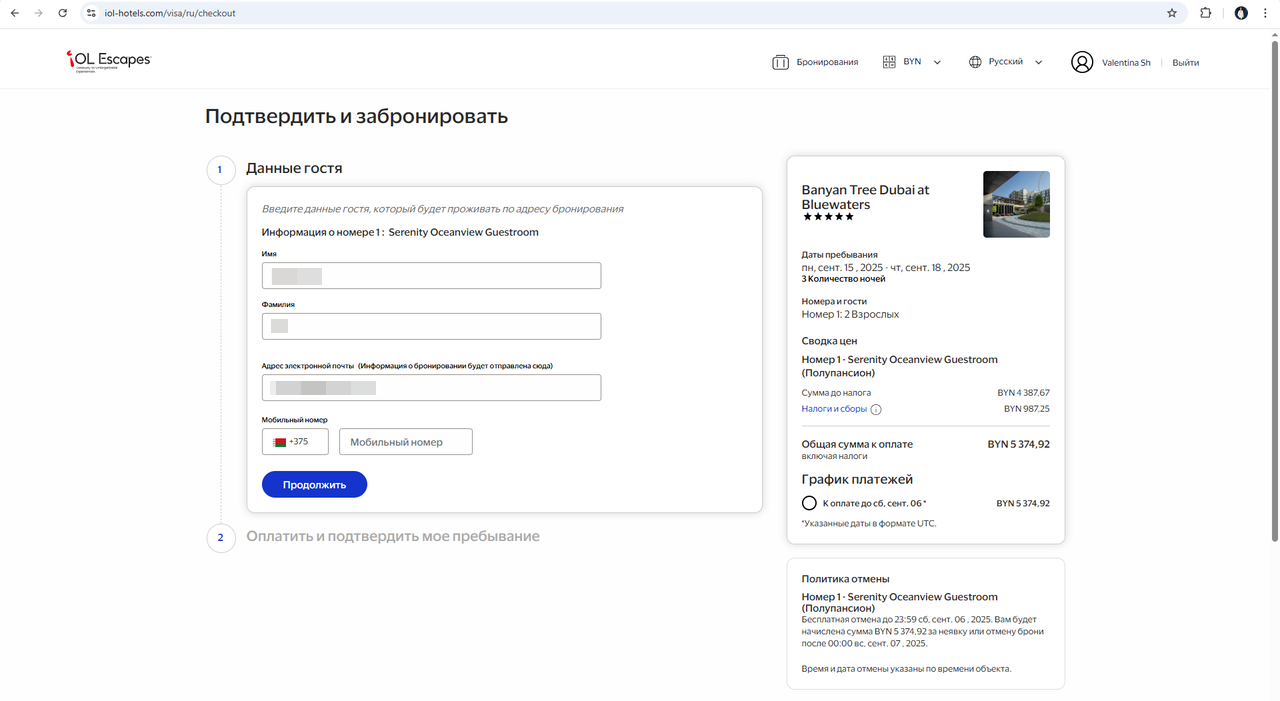
Task: Click the page vertical scrollbar
Action: click(1273, 300)
